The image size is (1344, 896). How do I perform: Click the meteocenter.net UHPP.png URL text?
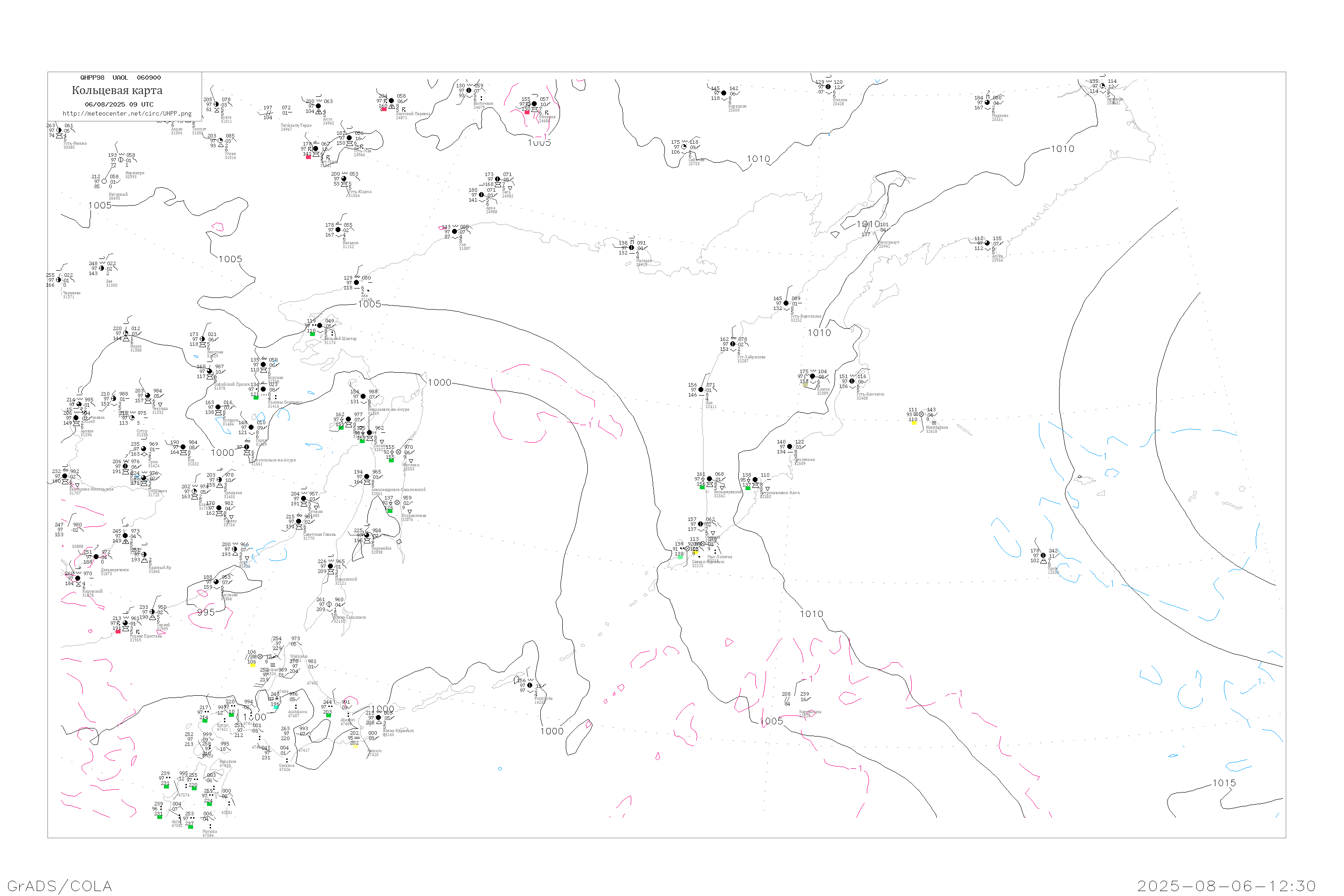(x=127, y=114)
